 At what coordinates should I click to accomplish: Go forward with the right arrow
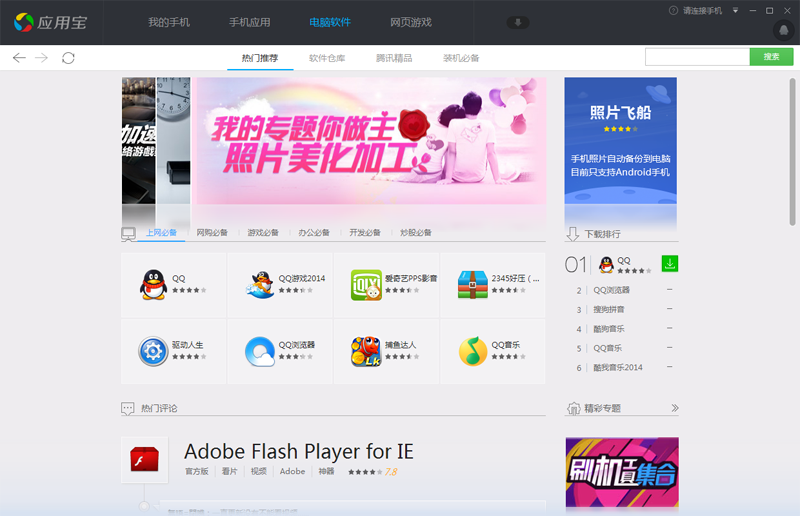pyautogui.click(x=41, y=58)
